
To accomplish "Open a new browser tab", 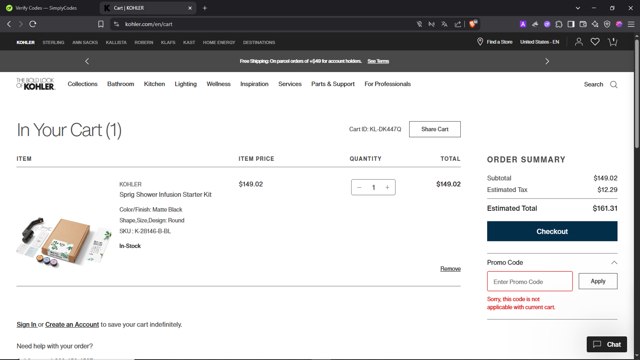I will (x=205, y=8).
